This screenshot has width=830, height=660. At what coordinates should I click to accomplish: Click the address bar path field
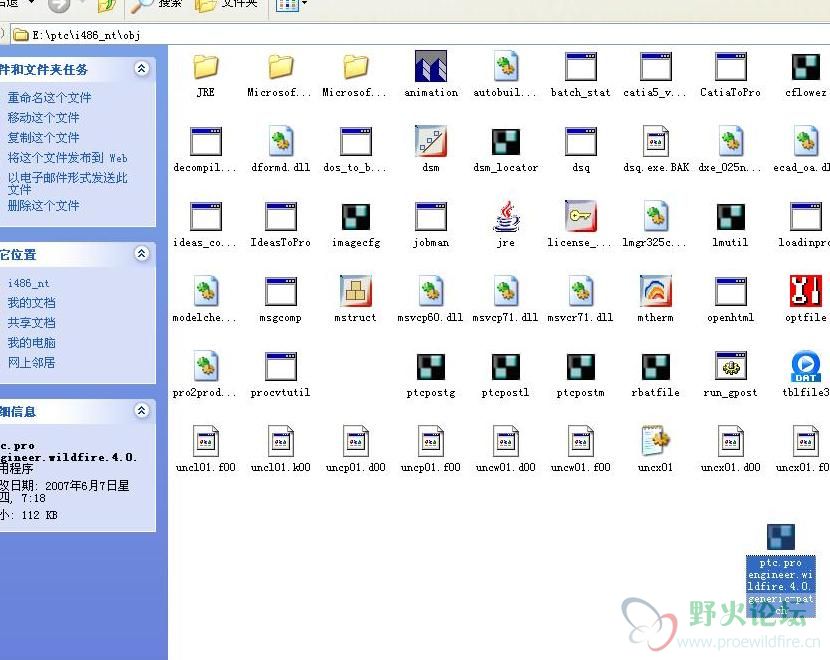pos(421,35)
